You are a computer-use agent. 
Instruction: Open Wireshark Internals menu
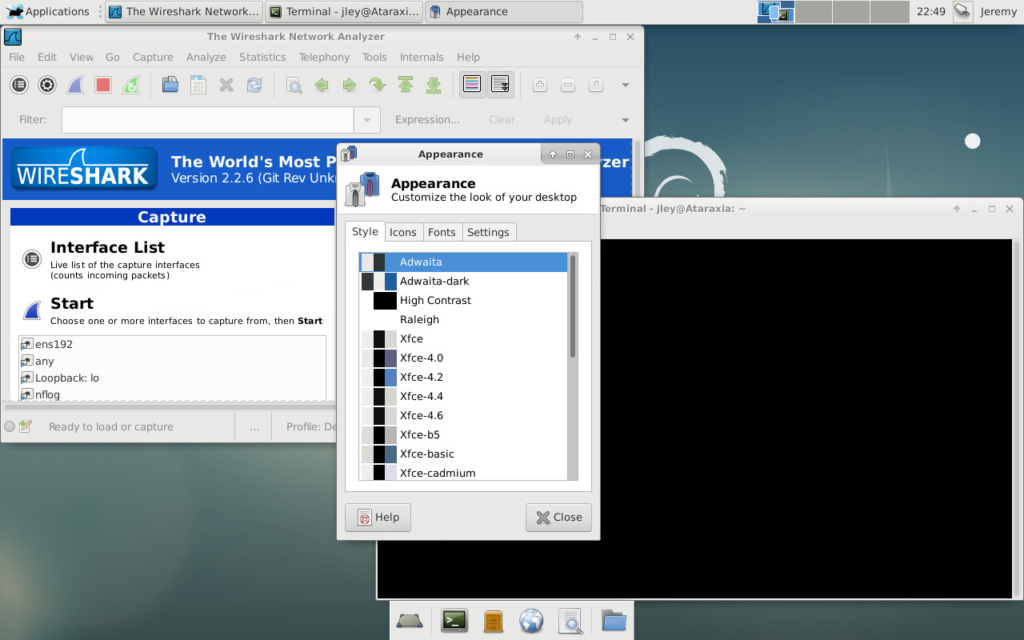tap(421, 57)
